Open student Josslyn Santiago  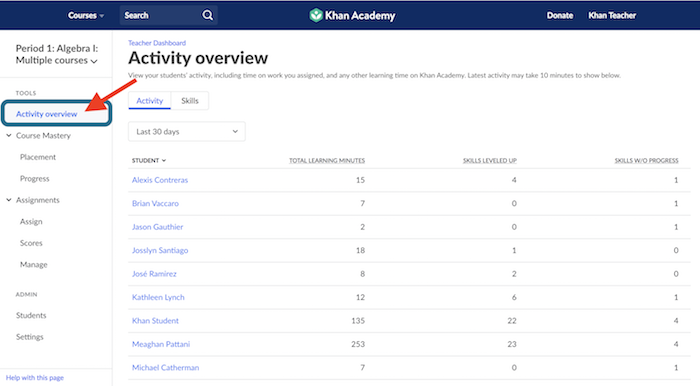pos(160,250)
